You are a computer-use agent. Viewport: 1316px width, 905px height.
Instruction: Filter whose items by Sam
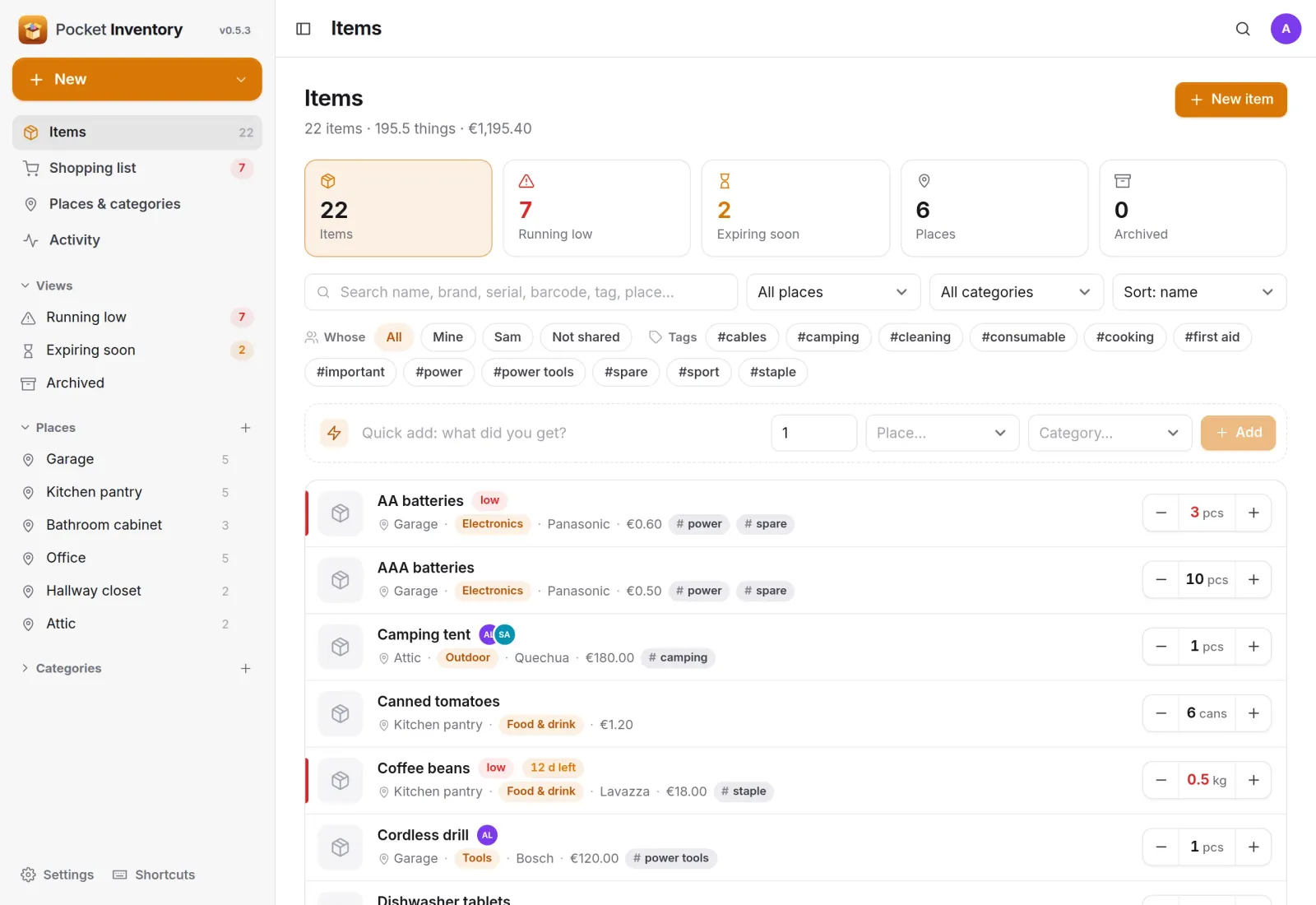click(x=507, y=337)
